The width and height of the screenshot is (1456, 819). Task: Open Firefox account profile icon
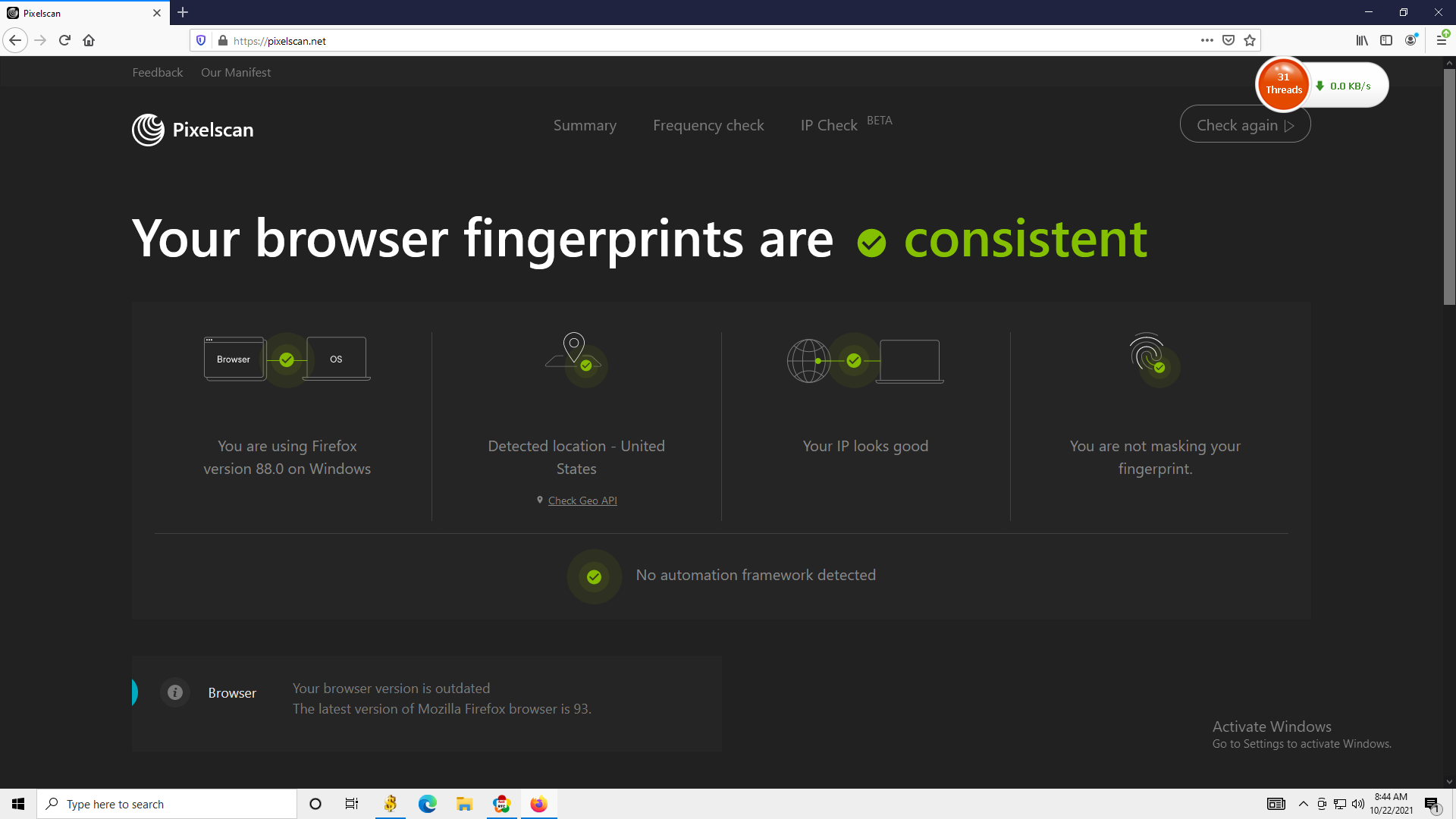coord(1410,40)
